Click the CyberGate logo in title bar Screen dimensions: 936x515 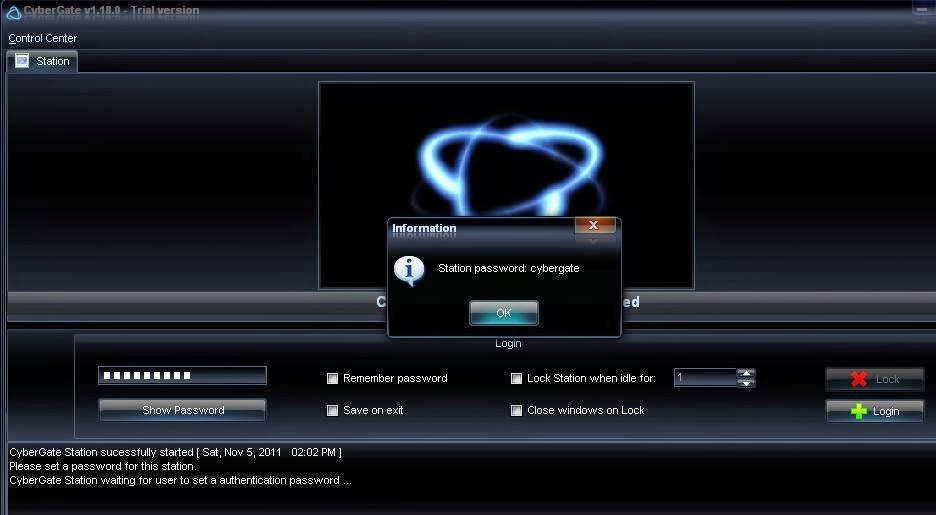(13, 12)
